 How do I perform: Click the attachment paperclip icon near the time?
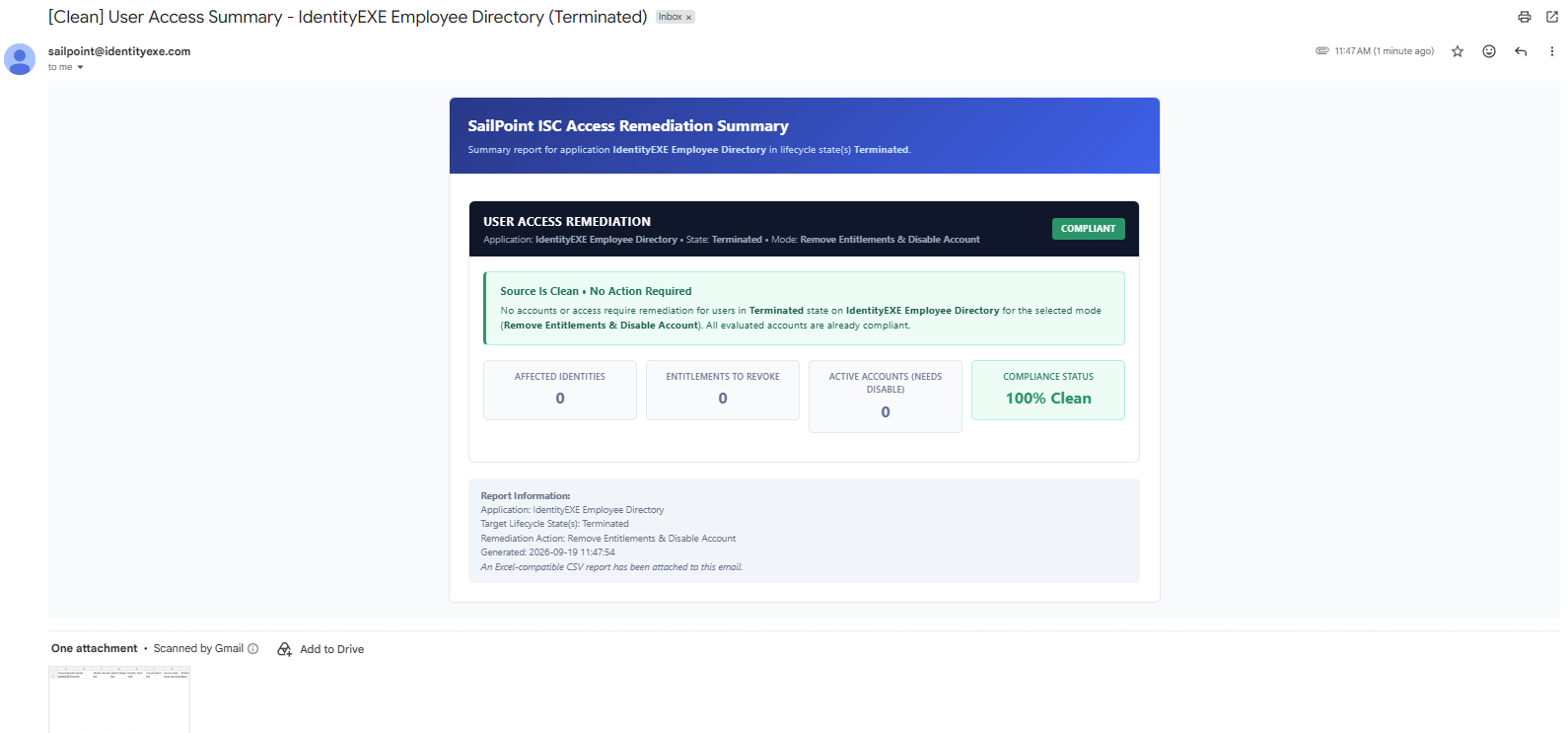[1322, 50]
